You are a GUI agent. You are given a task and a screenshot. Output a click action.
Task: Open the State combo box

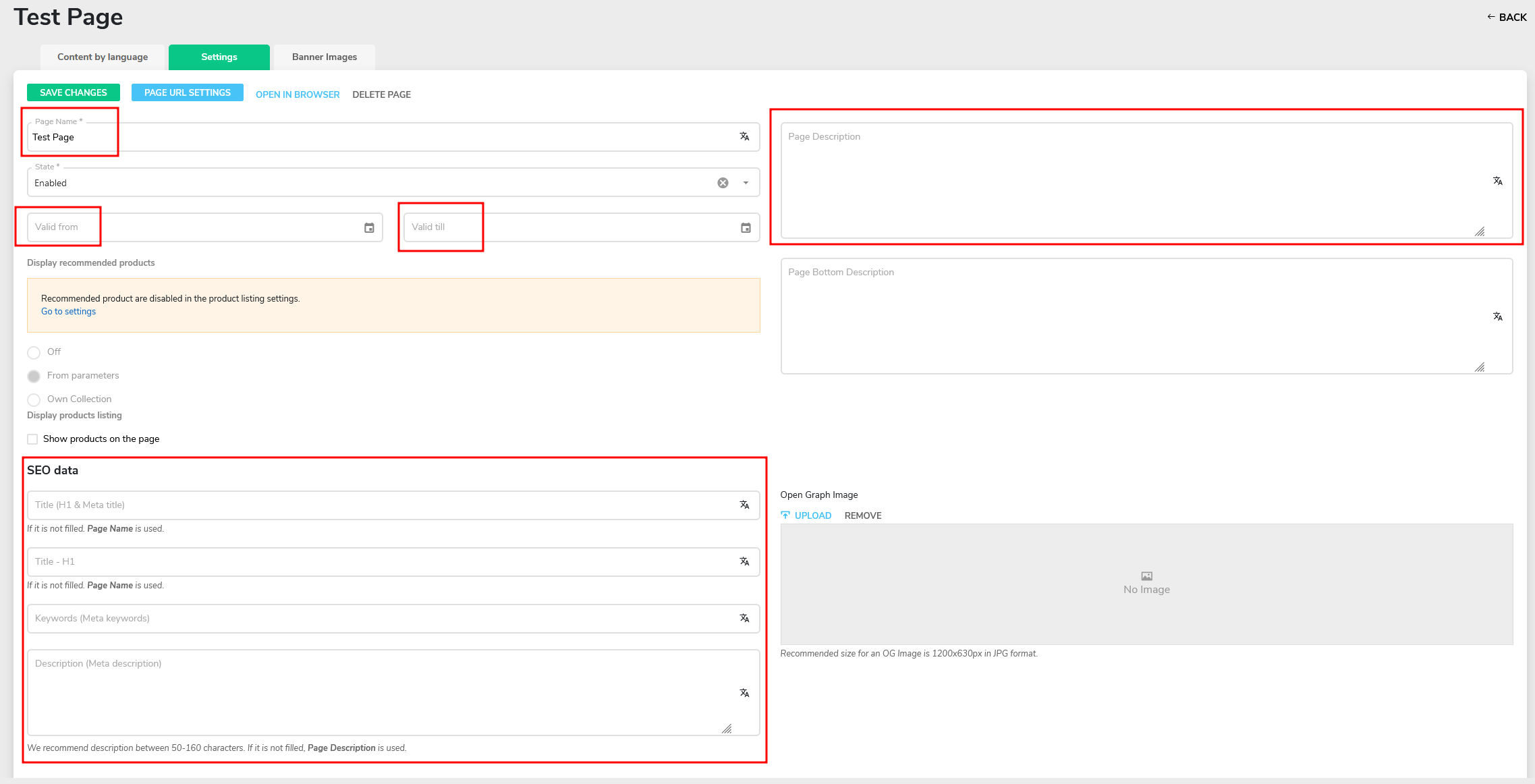pos(393,182)
